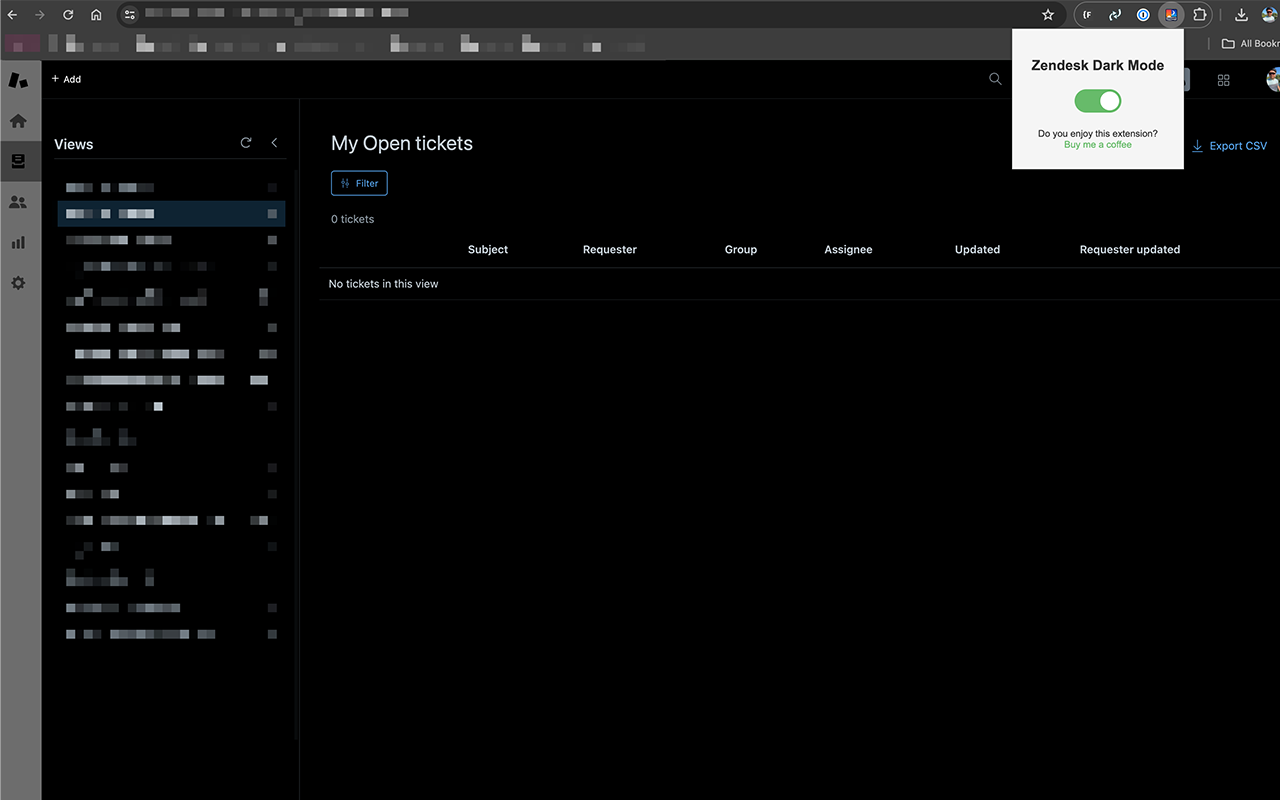The width and height of the screenshot is (1280, 800).
Task: Open the Admin settings gear icon
Action: 18,283
